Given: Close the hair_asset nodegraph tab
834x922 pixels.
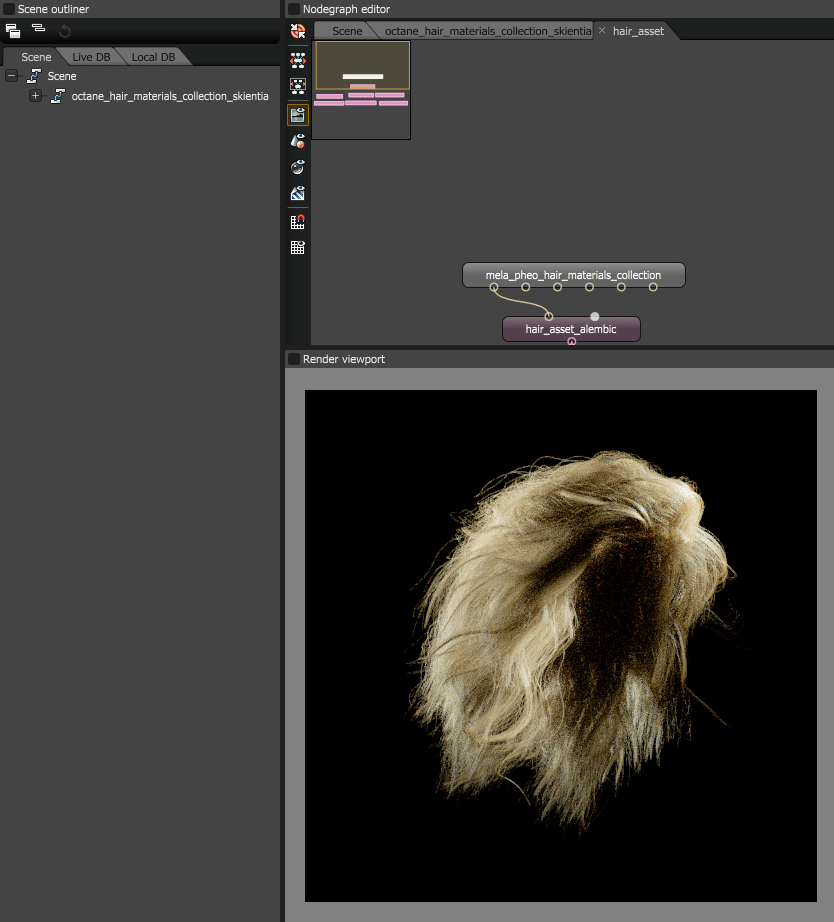Looking at the screenshot, I should [x=602, y=31].
